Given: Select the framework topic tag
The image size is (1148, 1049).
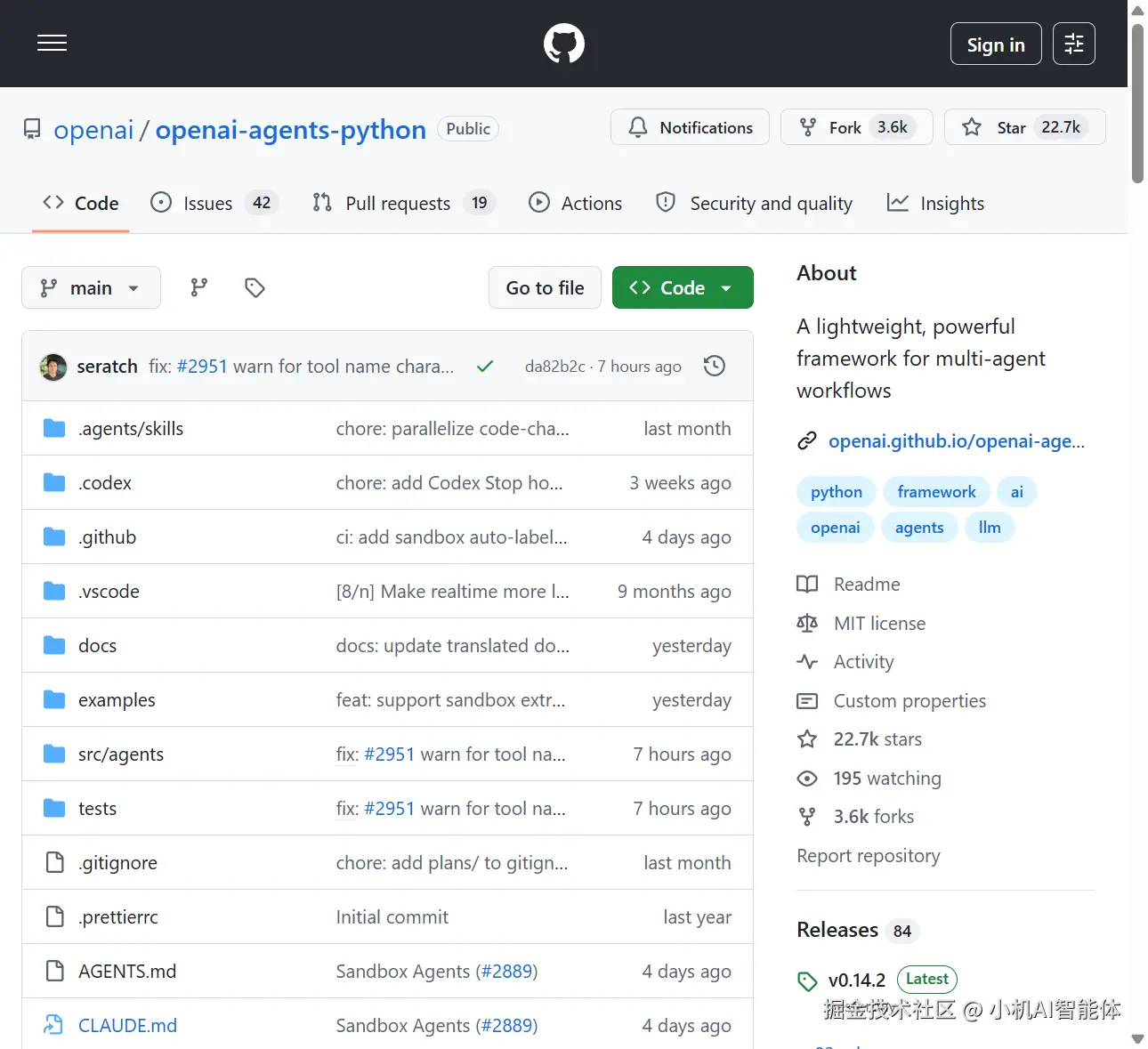Looking at the screenshot, I should coord(936,491).
